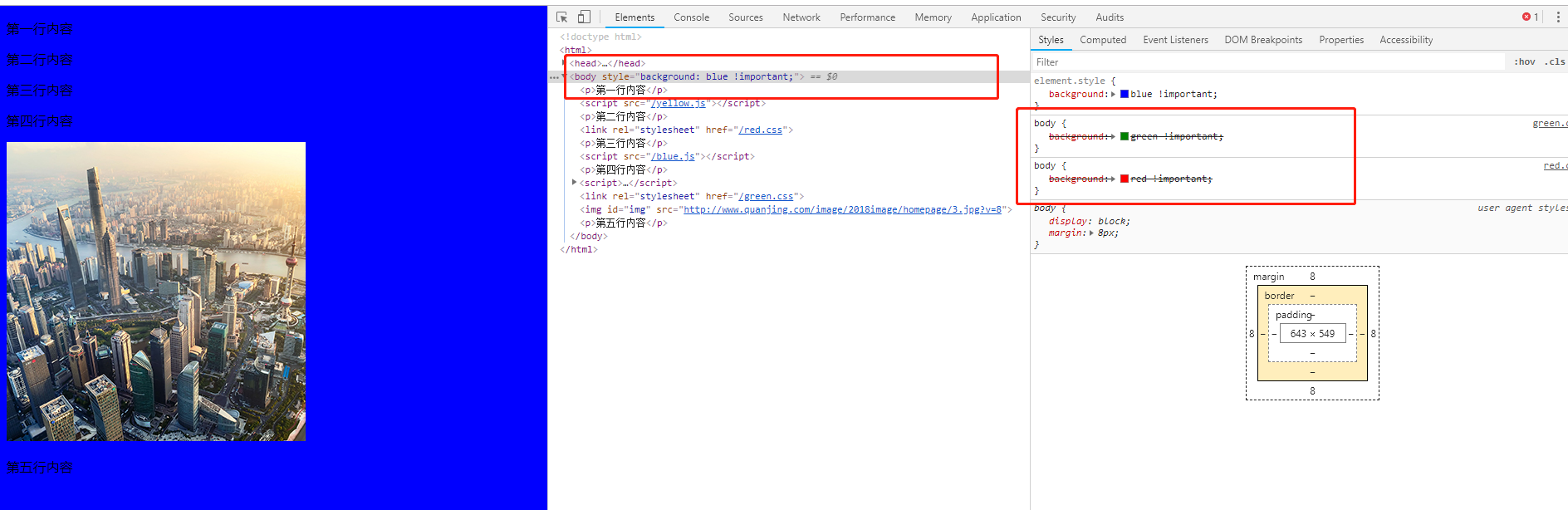The image size is (1568, 510).
Task: Expand green background shorthand property
Action: pos(1114,136)
